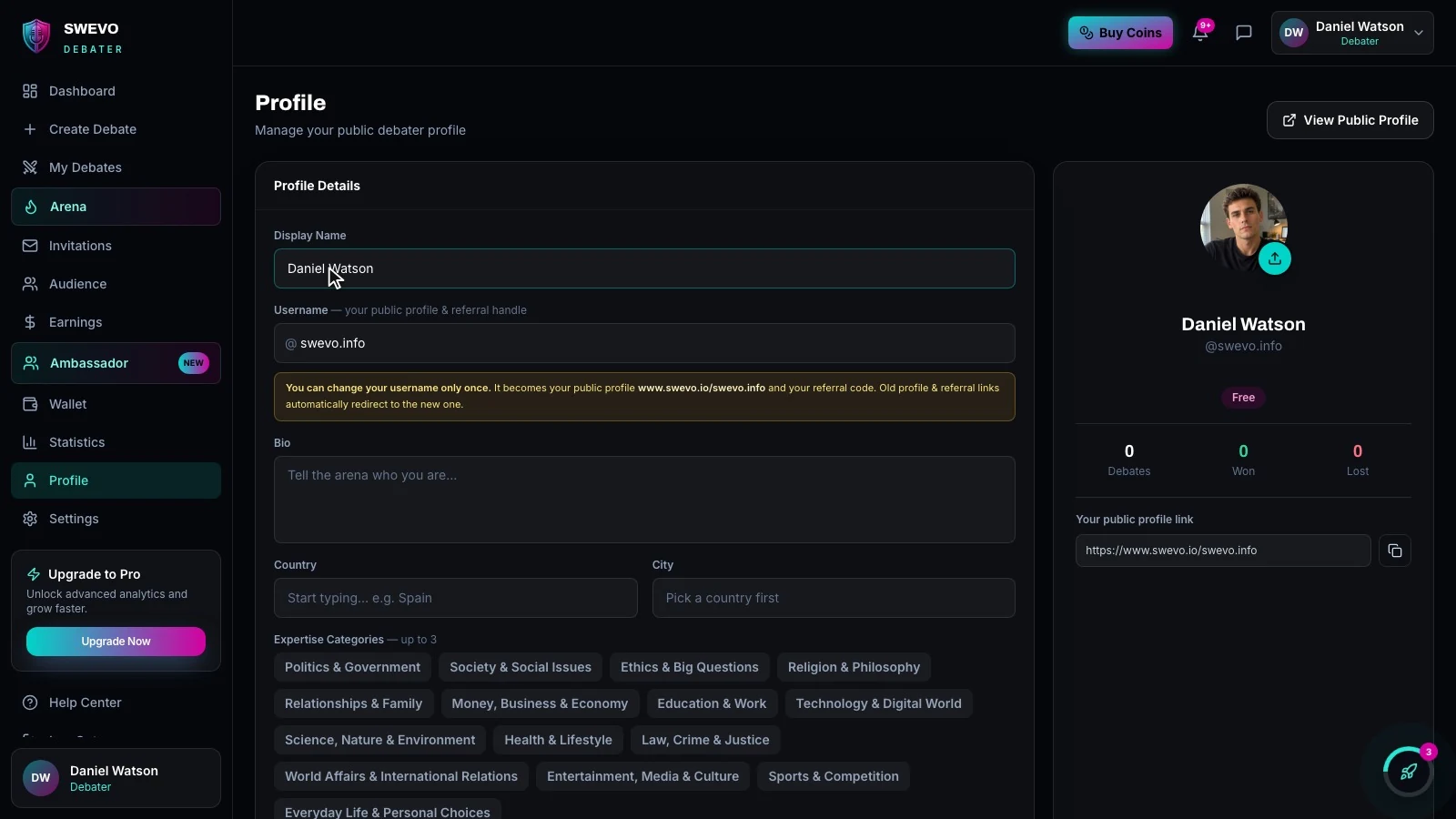Image resolution: width=1456 pixels, height=819 pixels.
Task: Click the Settings gear icon
Action: pos(30,519)
